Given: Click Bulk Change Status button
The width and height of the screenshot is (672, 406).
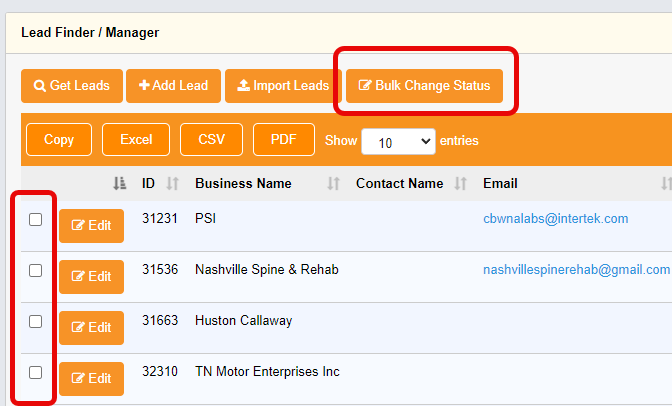Looking at the screenshot, I should click(424, 86).
